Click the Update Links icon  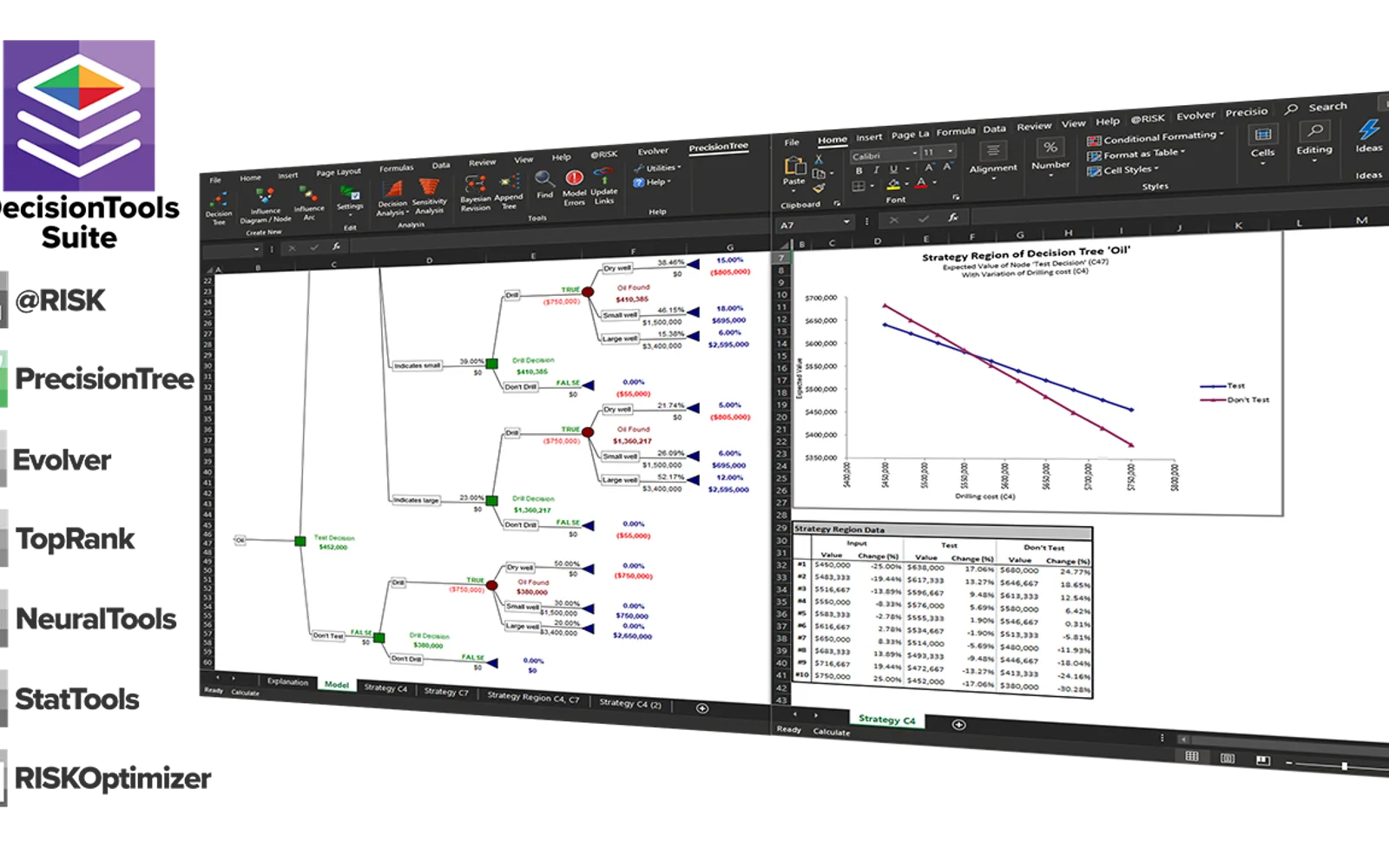(604, 186)
